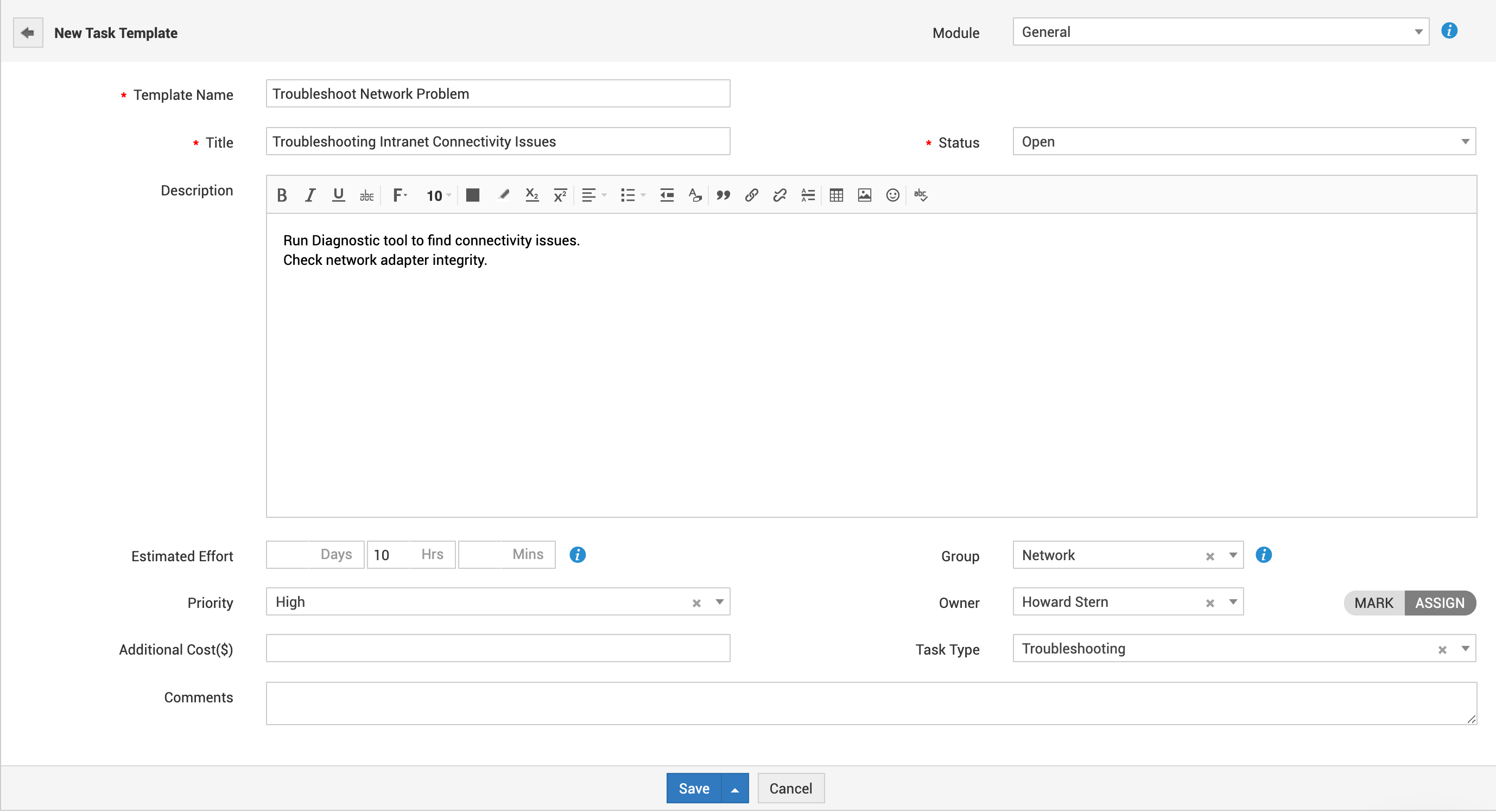
Task: Open the font size 10 menu
Action: click(x=439, y=196)
